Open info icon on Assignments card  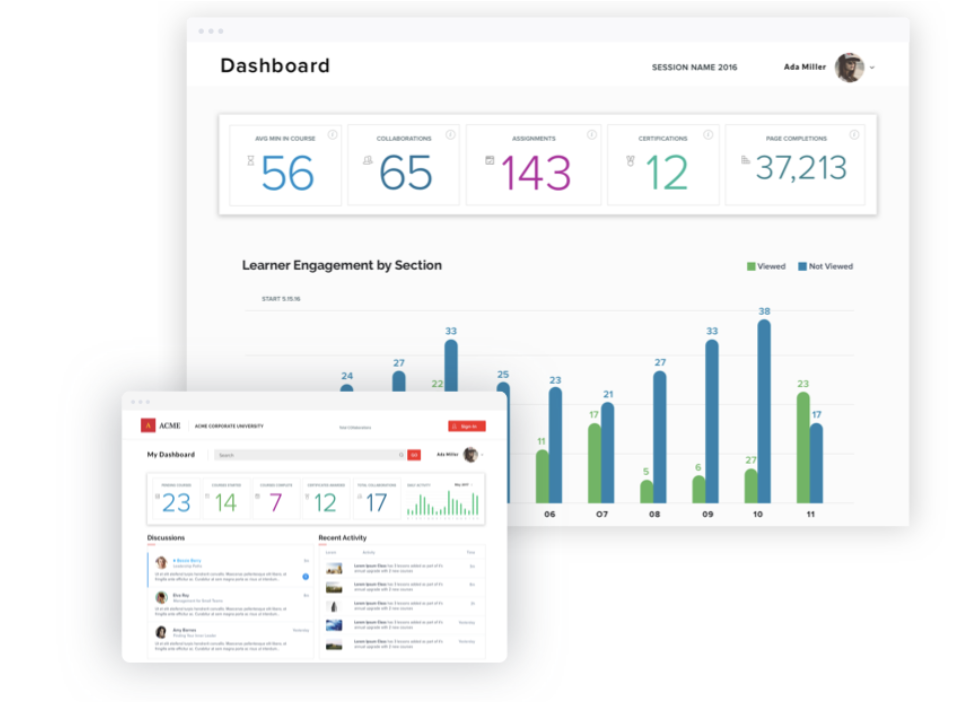coord(592,135)
